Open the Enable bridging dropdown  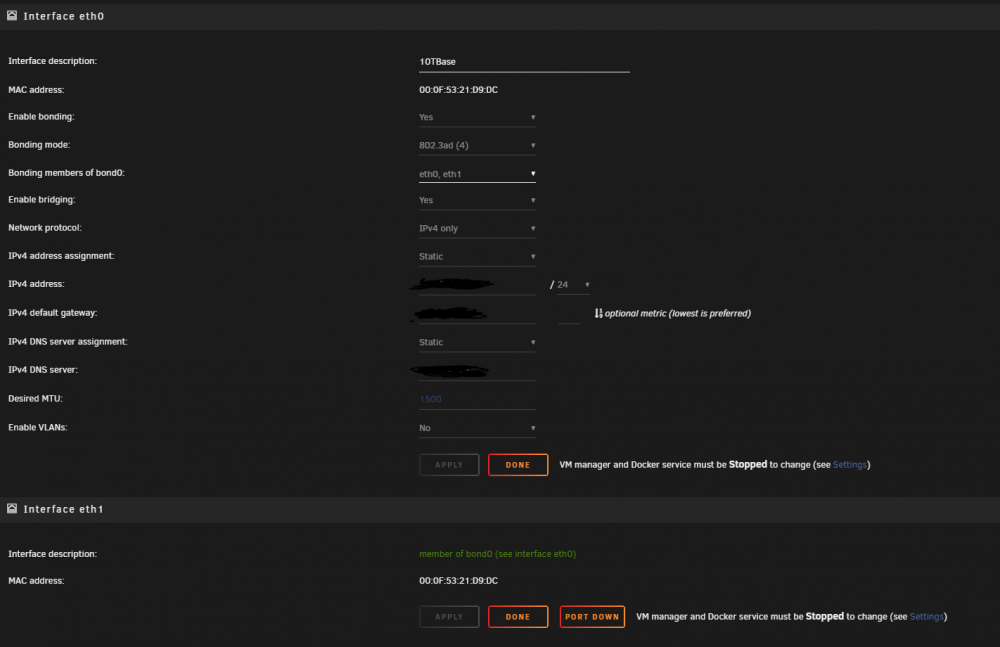pyautogui.click(x=477, y=200)
